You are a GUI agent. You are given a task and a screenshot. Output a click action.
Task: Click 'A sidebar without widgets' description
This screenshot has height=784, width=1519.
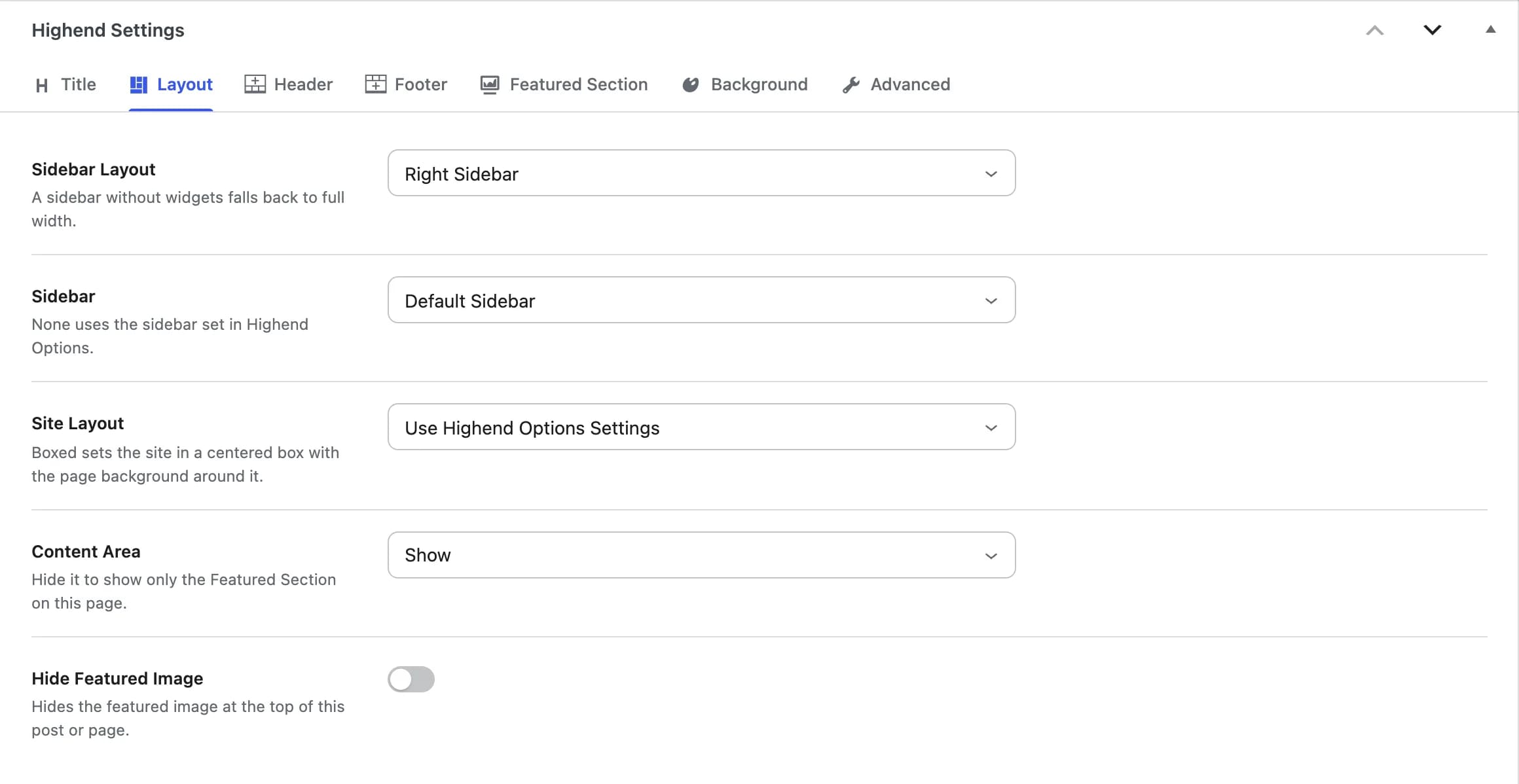188,209
